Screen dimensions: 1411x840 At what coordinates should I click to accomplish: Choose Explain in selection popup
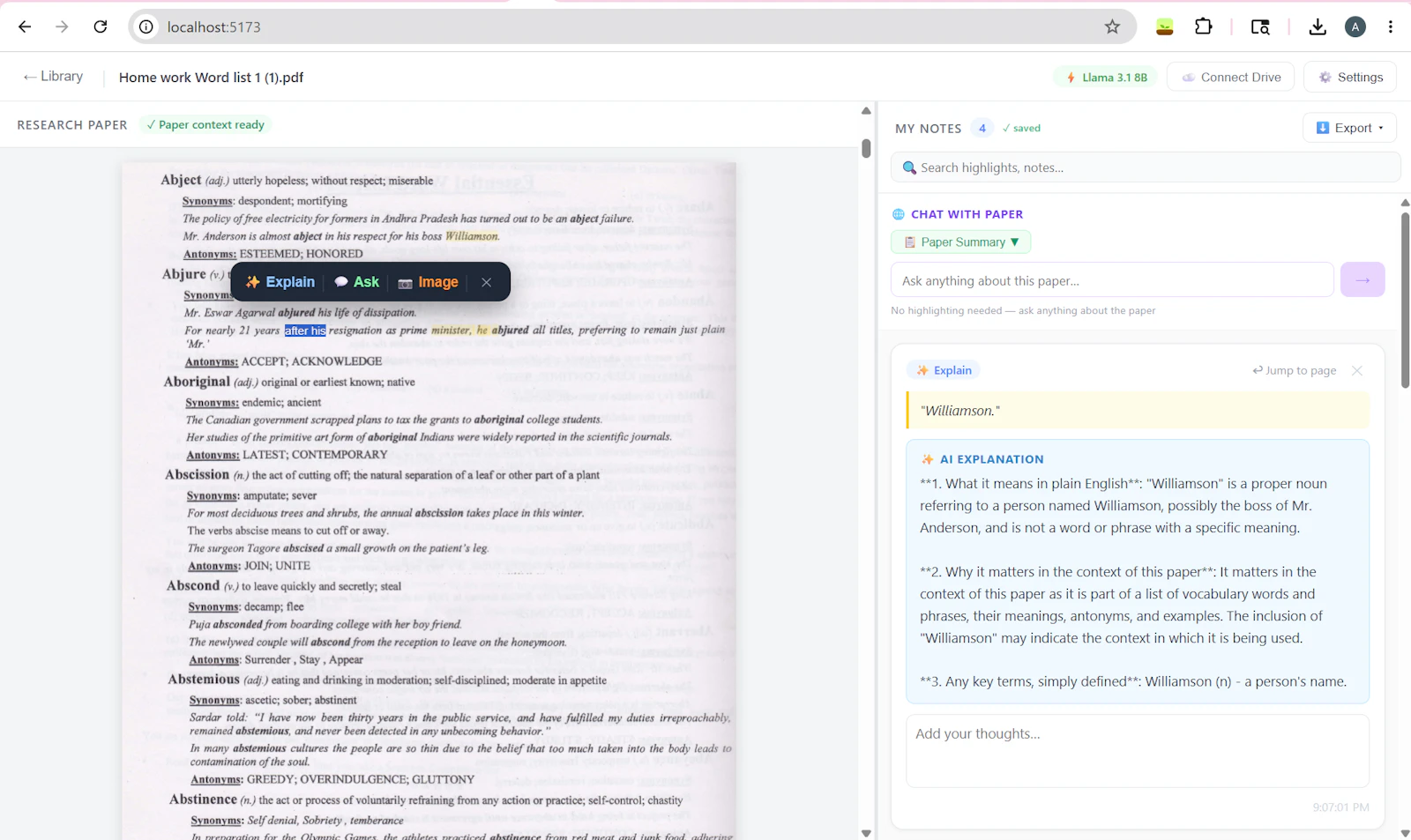pos(280,282)
